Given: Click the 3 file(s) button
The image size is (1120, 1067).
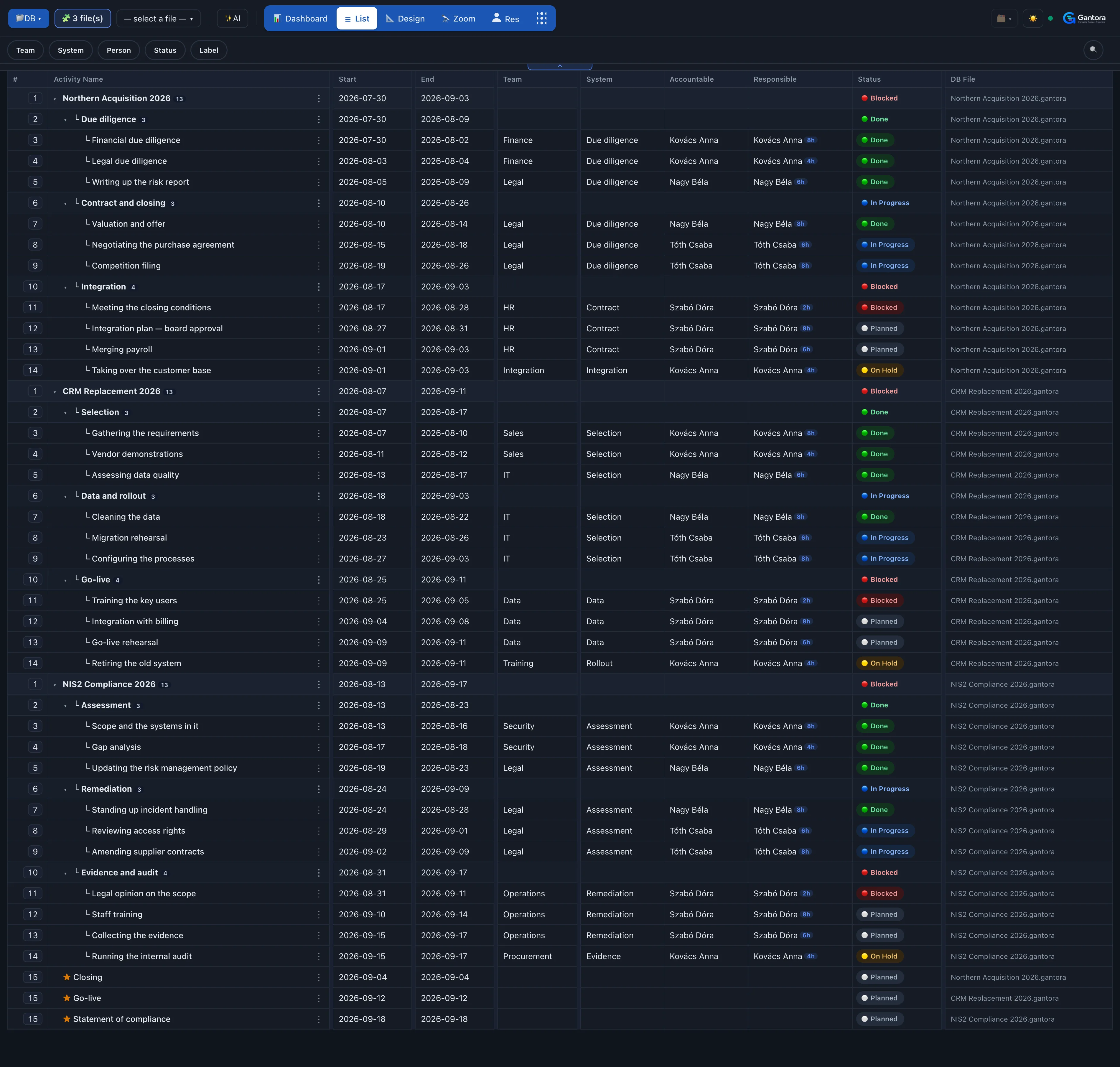Looking at the screenshot, I should click(83, 18).
